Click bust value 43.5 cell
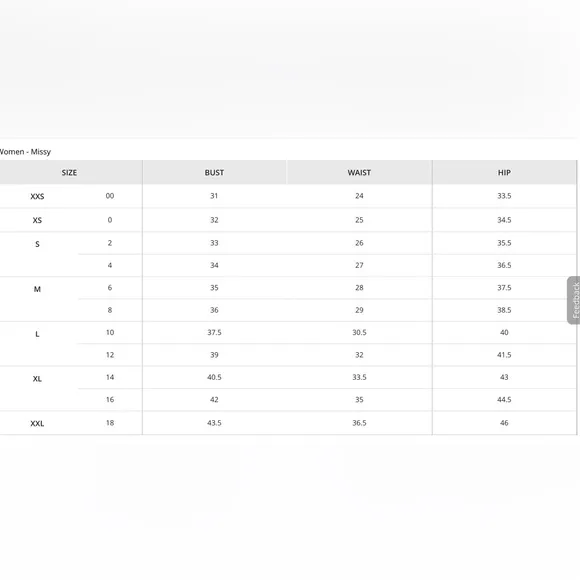Viewport: 580px width, 580px height. coord(214,423)
